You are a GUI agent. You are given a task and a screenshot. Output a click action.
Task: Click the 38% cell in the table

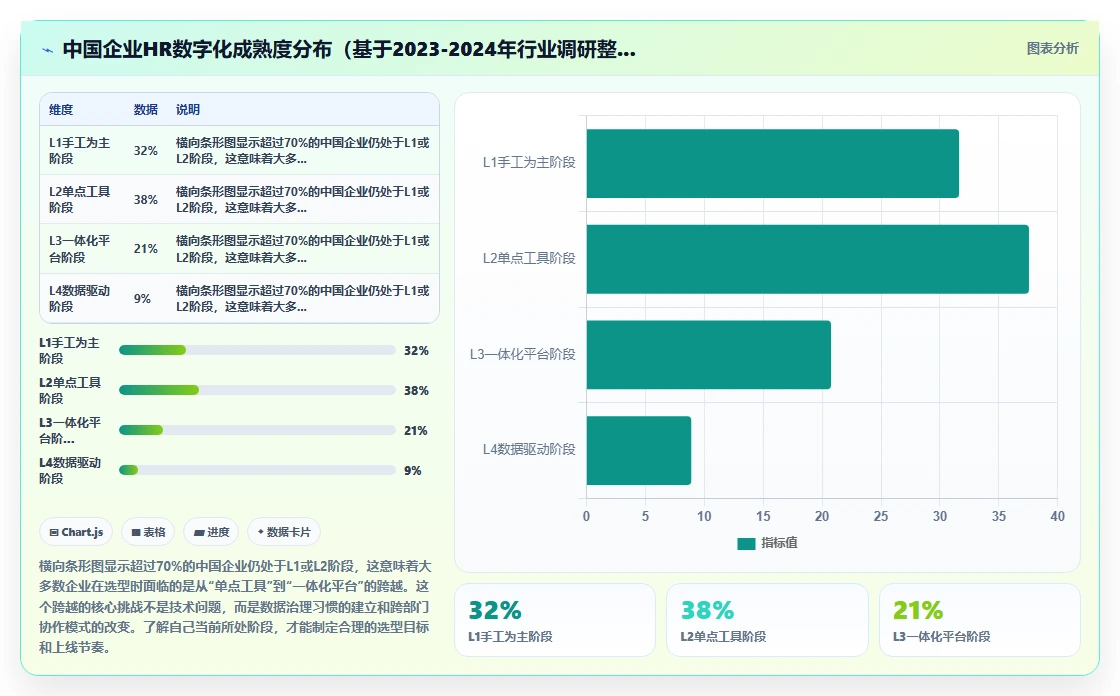146,200
